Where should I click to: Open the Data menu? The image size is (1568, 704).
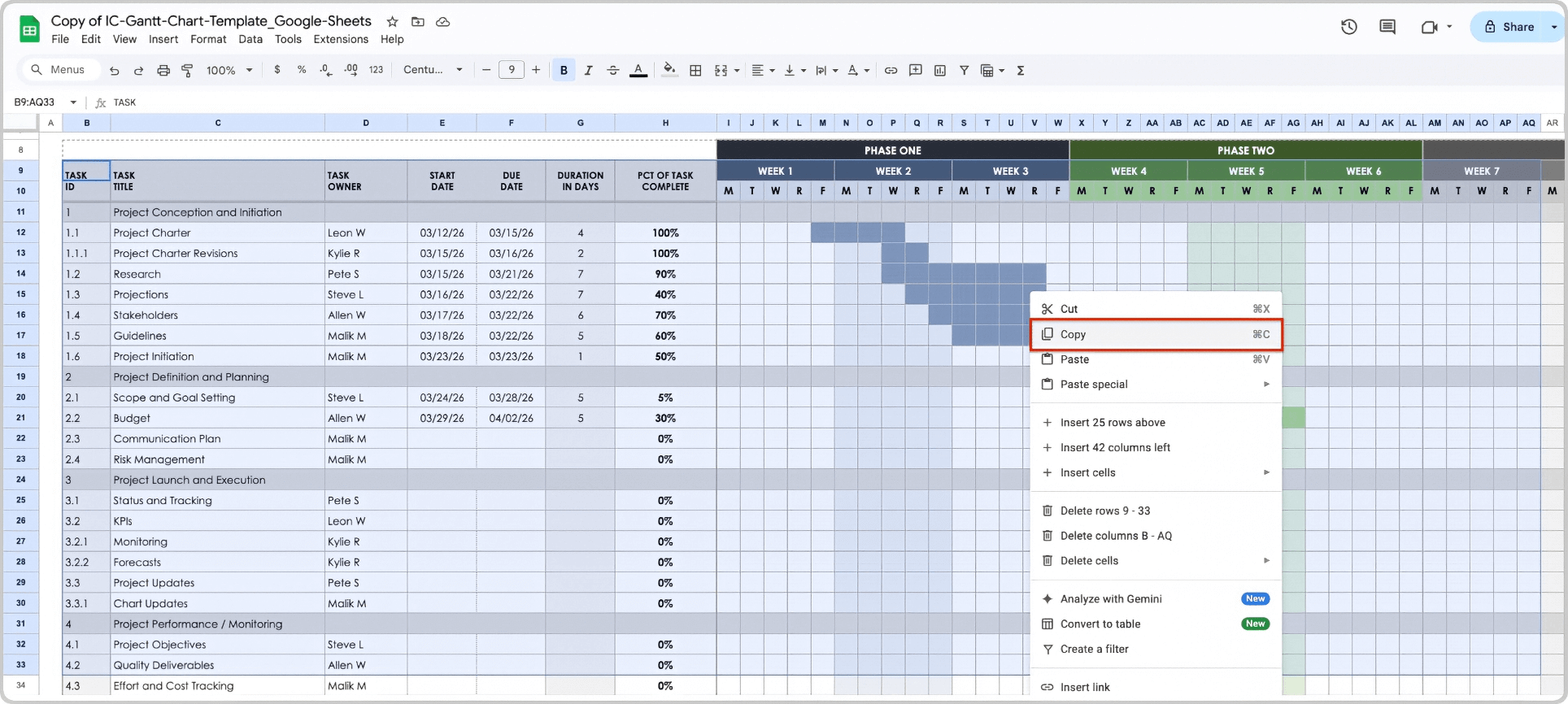click(250, 39)
